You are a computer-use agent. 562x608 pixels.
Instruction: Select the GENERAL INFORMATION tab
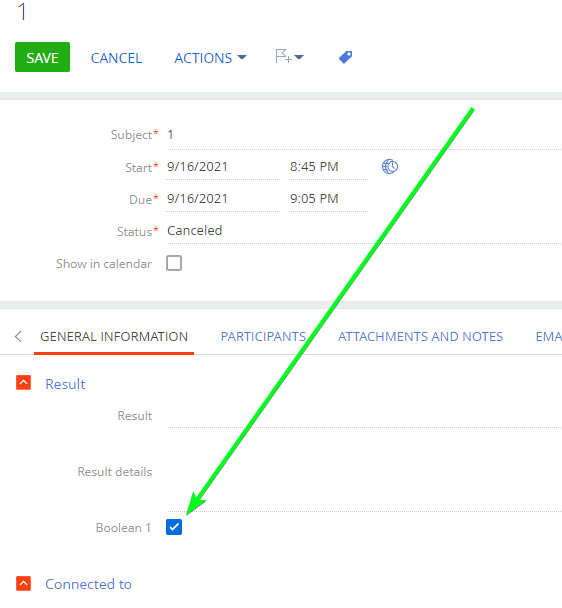[114, 336]
